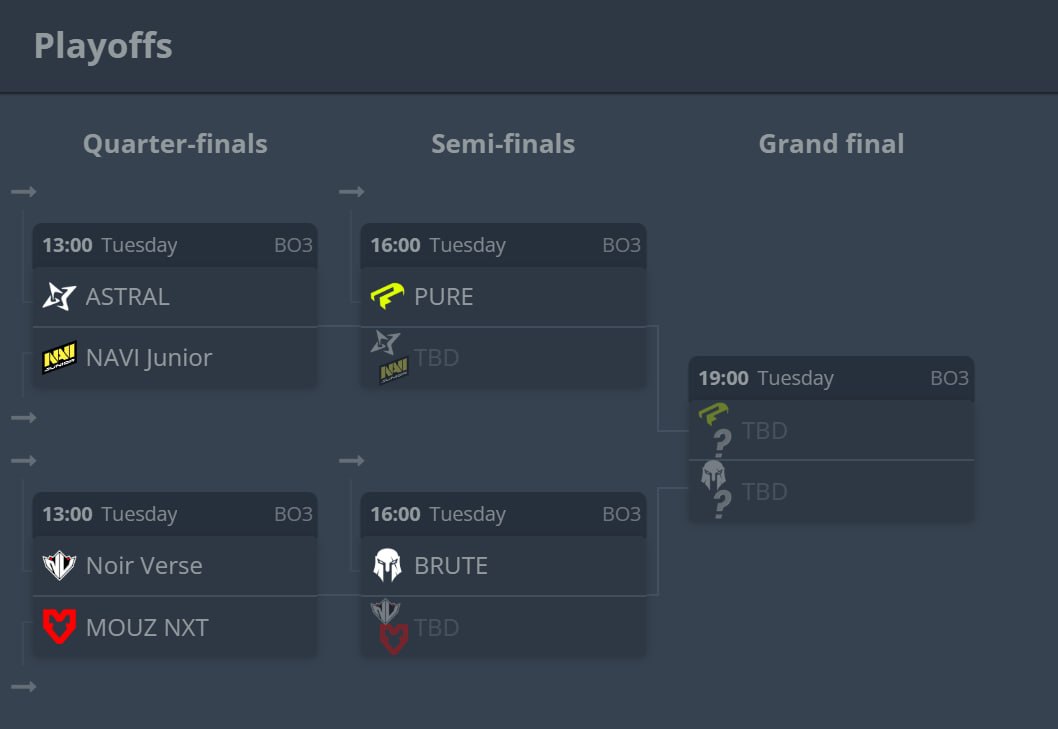Click the MOUZ NXT red heart logo
This screenshot has width=1058, height=729.
click(59, 626)
